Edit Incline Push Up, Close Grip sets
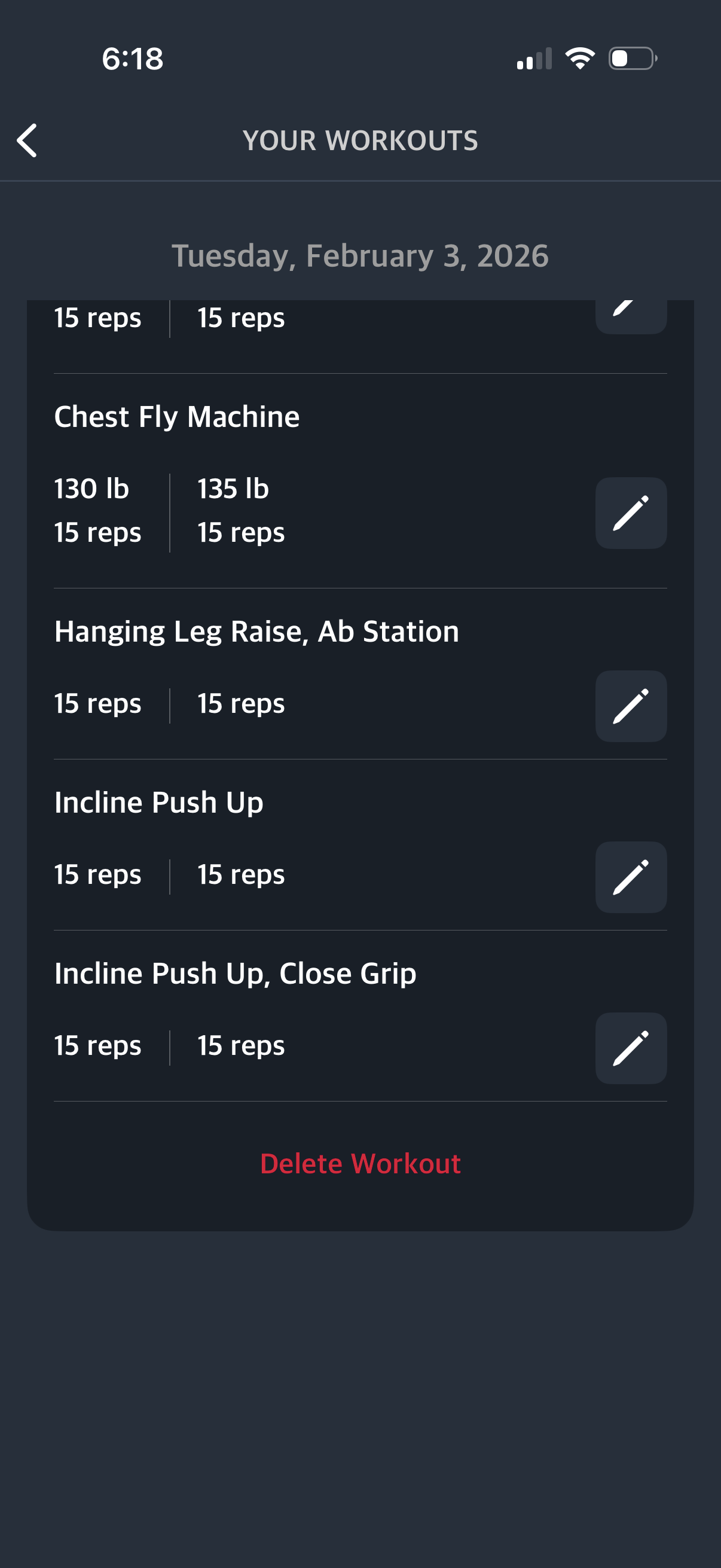 pos(630,1048)
